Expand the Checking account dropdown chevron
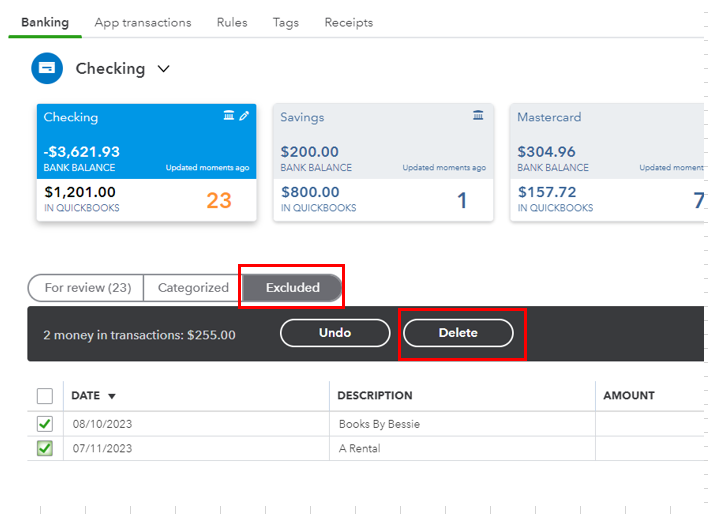 click(x=164, y=69)
